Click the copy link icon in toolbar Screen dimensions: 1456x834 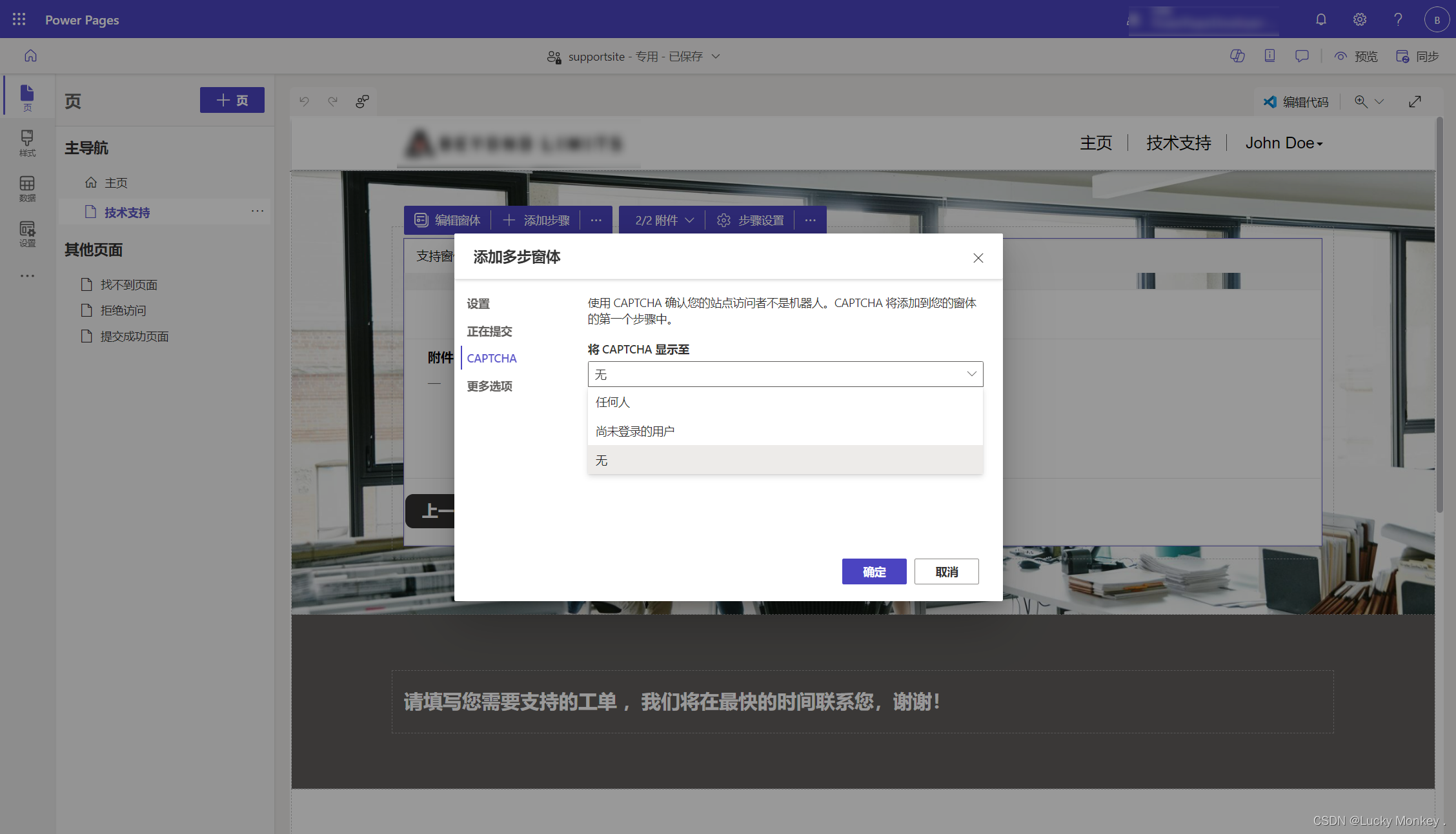coord(362,101)
